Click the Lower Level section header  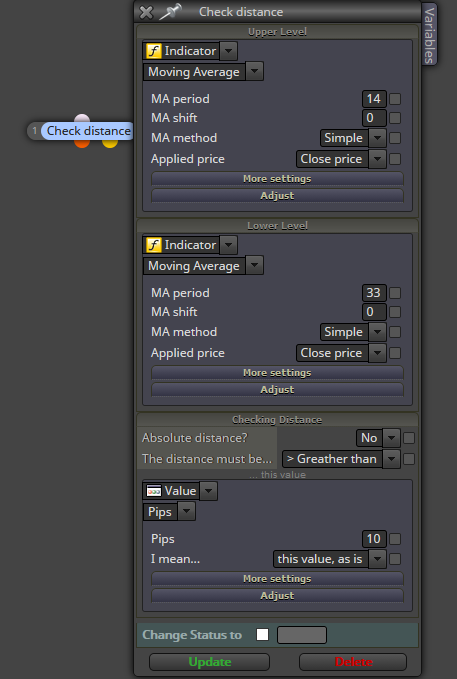click(x=277, y=226)
